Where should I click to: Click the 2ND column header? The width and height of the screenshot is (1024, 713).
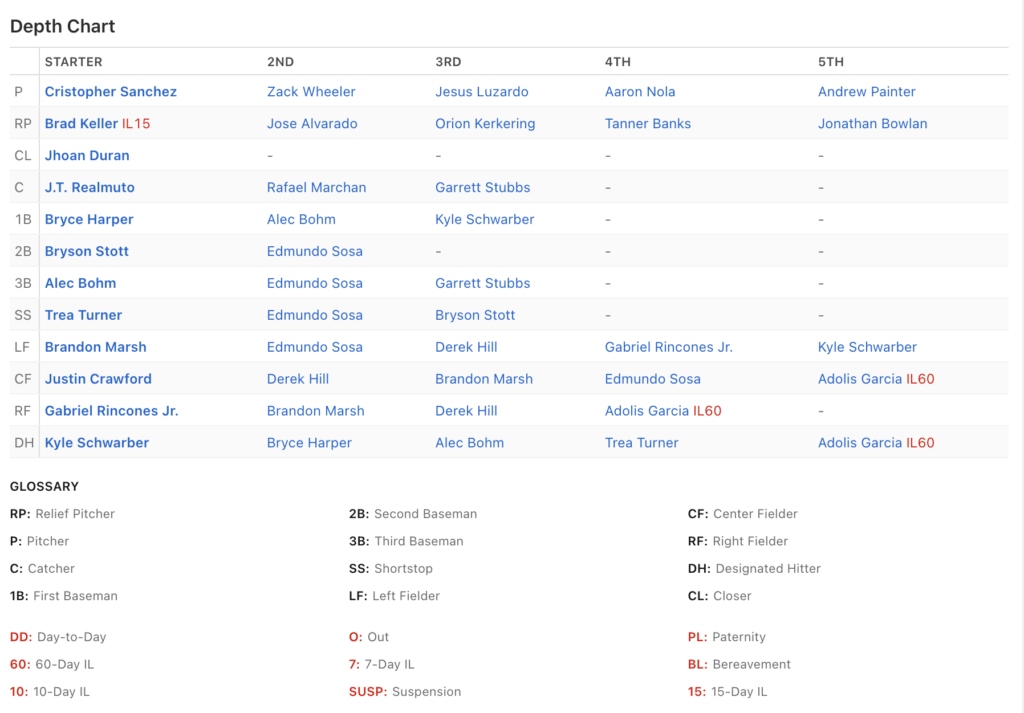click(x=280, y=62)
